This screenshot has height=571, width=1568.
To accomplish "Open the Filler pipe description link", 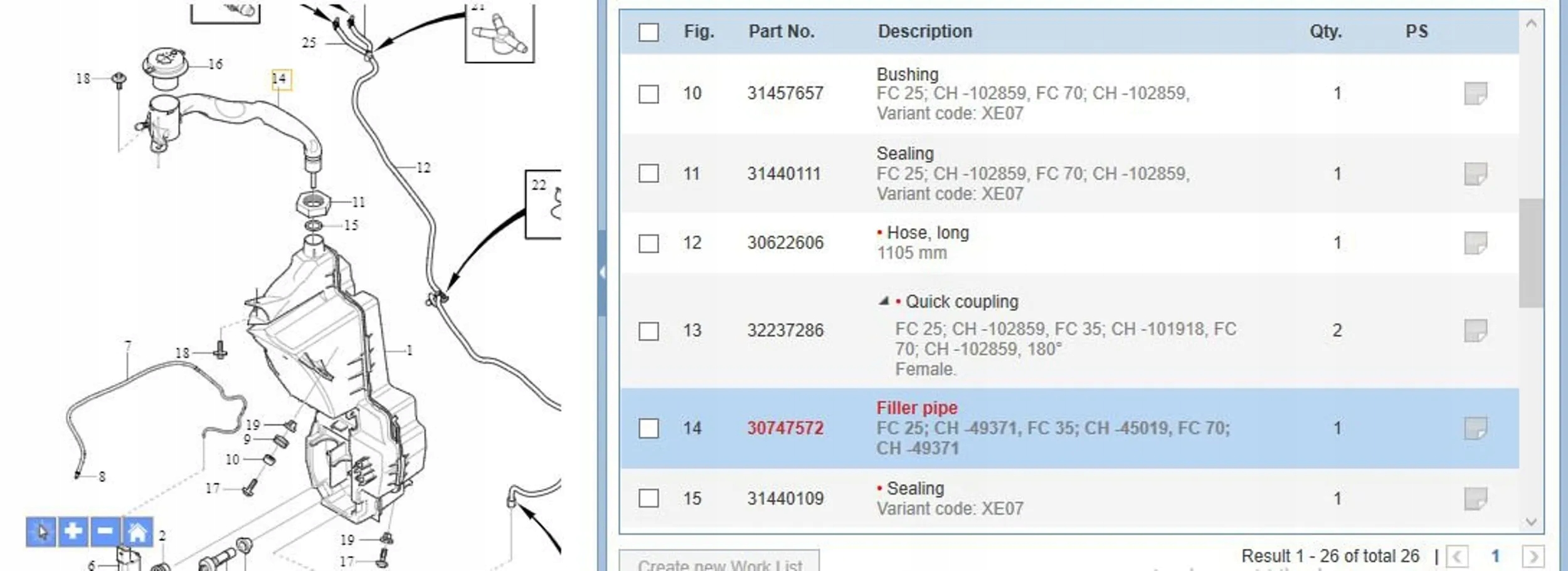I will [917, 408].
